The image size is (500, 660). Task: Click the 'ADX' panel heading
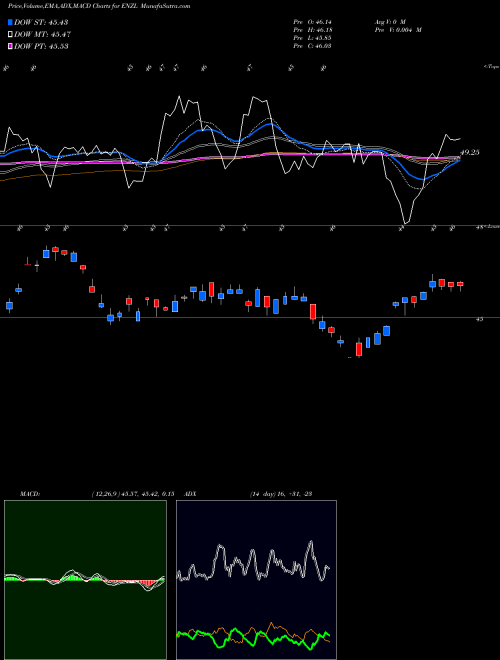point(191,494)
